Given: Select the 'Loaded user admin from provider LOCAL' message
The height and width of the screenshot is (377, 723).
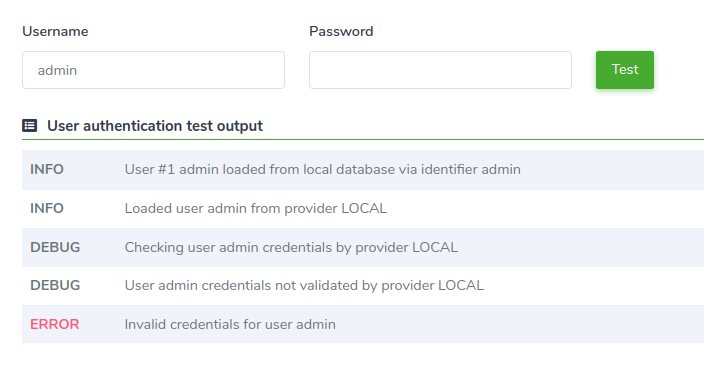Looking at the screenshot, I should [256, 208].
